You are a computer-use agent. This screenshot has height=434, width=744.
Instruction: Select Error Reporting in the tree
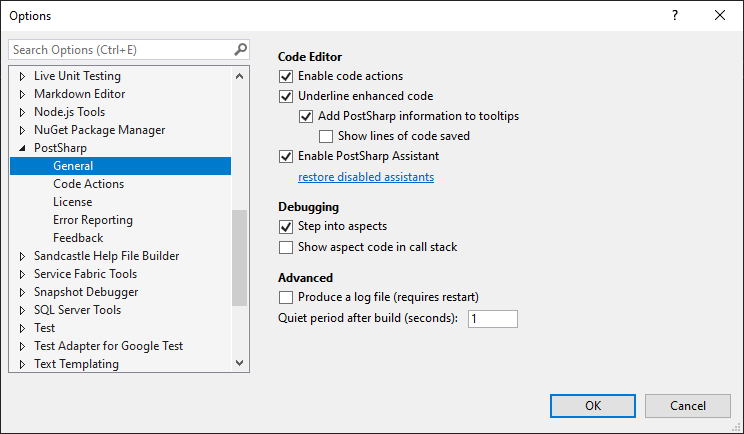click(x=93, y=220)
